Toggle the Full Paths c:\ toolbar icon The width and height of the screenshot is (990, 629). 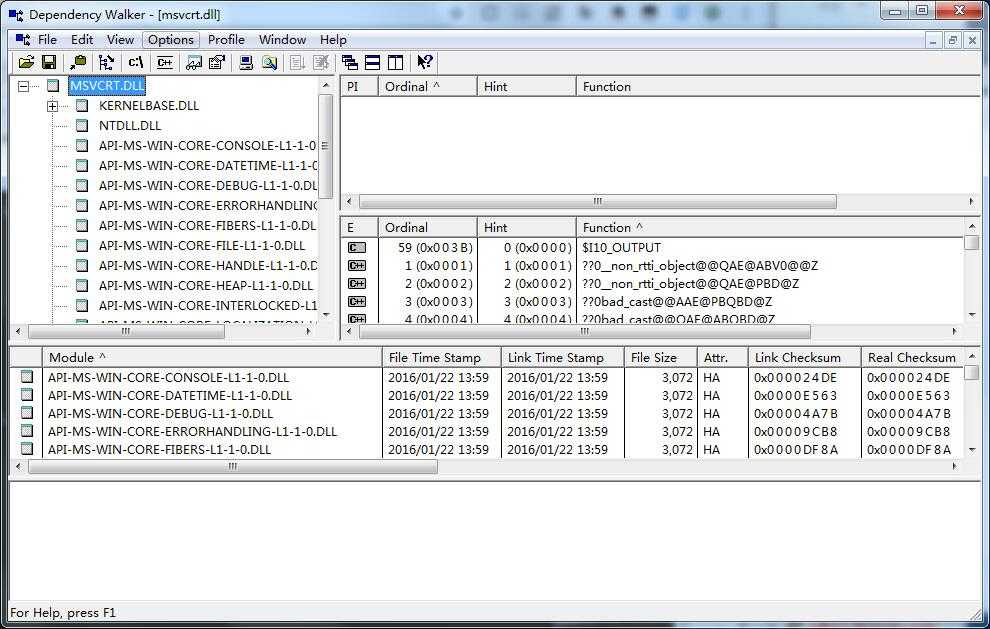tap(136, 62)
